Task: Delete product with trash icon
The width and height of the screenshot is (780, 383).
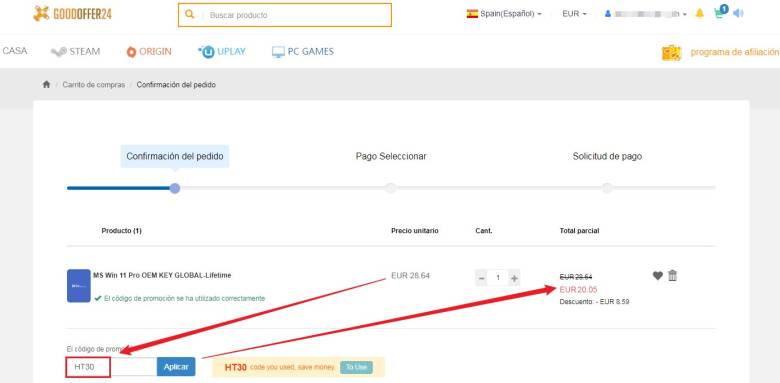Action: pos(673,275)
